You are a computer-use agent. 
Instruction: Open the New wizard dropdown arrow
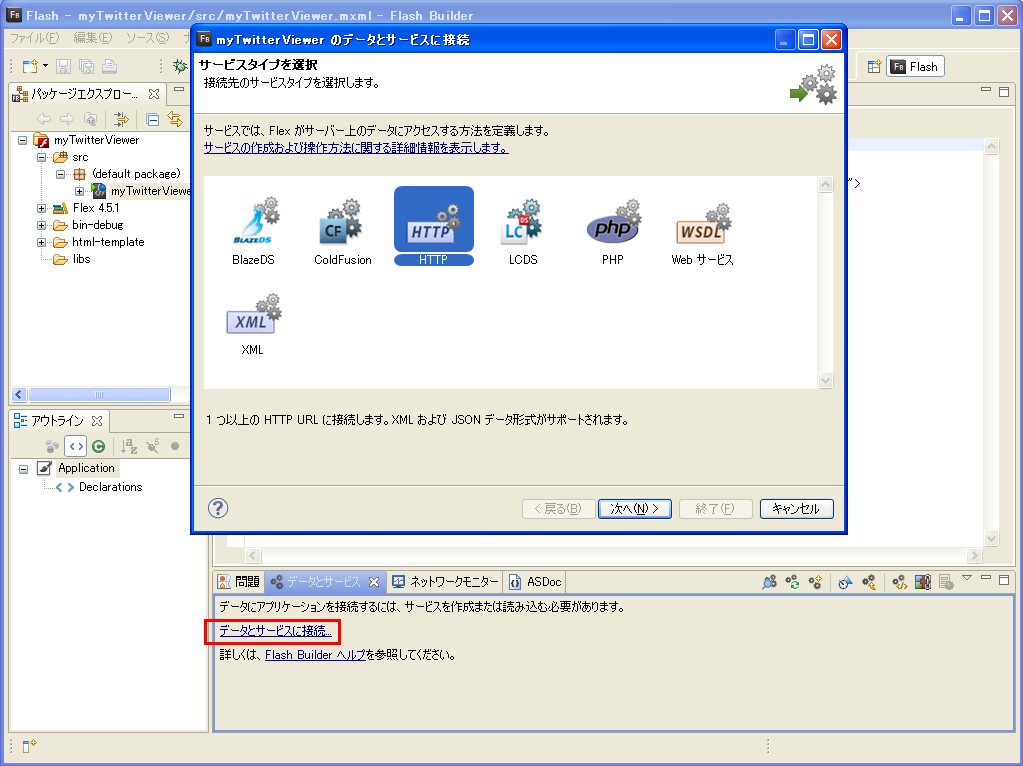point(45,66)
